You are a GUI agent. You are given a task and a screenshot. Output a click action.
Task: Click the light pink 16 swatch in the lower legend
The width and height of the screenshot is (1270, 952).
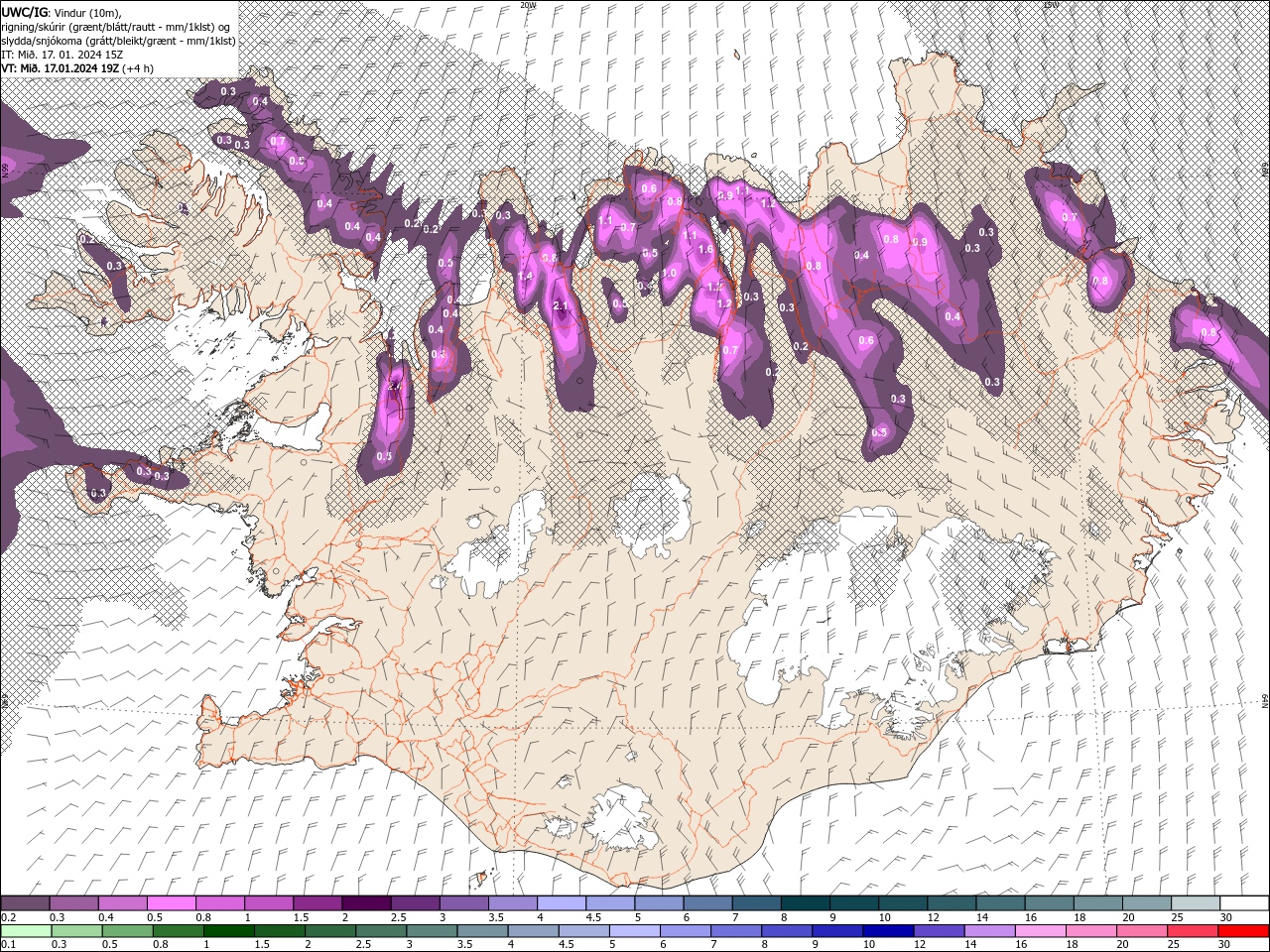click(1041, 931)
